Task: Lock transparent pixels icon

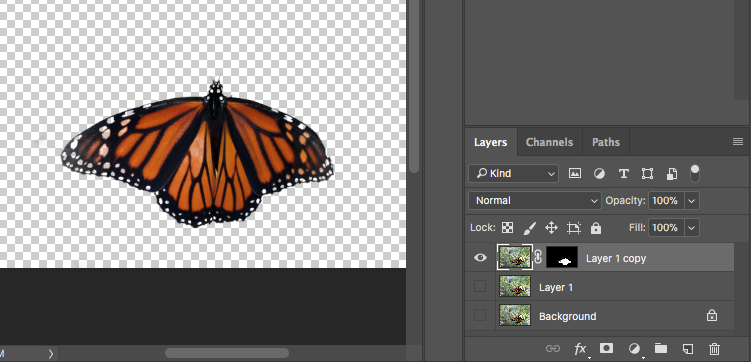Action: coord(507,227)
